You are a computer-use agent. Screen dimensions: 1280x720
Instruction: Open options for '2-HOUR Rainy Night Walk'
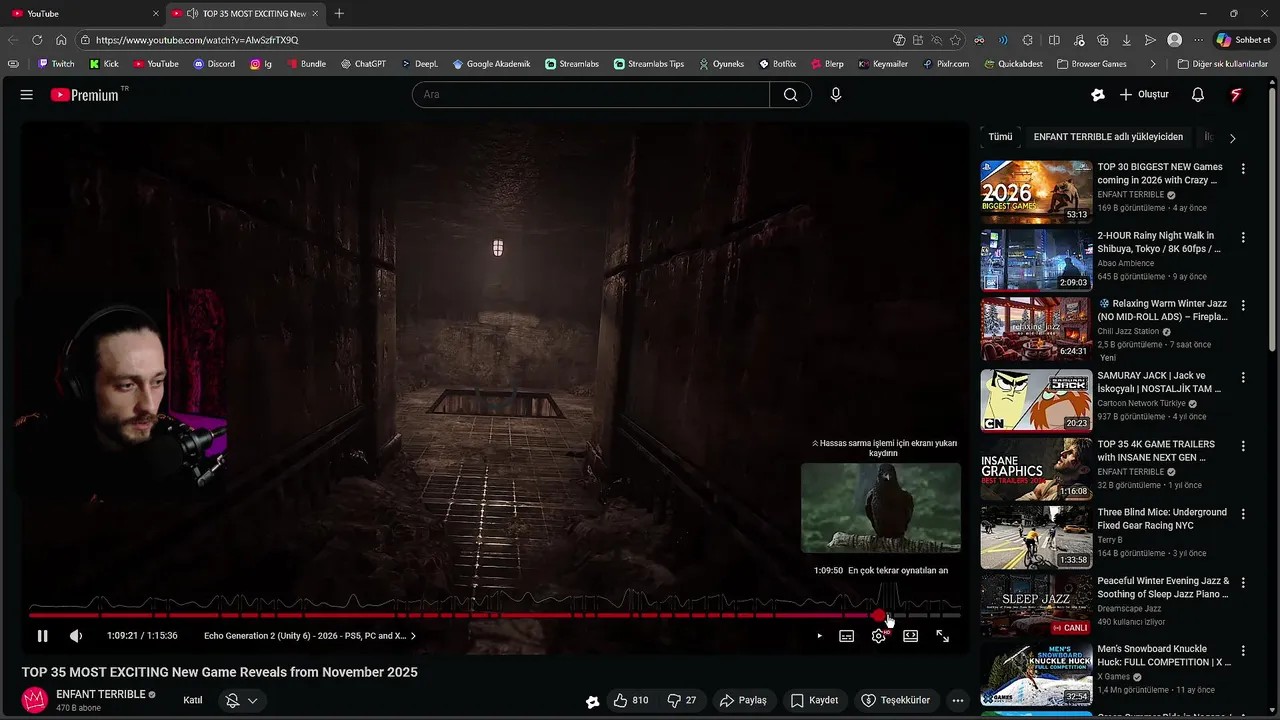[1243, 238]
